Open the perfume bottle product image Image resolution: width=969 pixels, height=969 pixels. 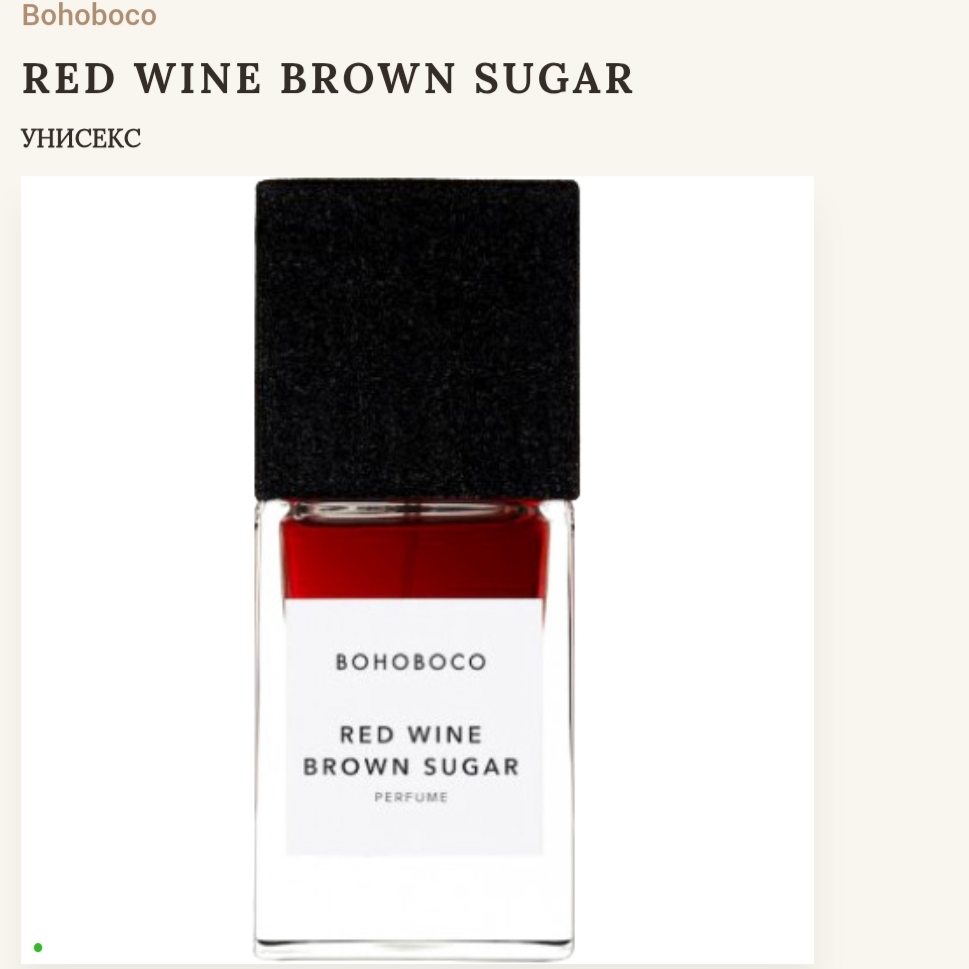click(417, 570)
